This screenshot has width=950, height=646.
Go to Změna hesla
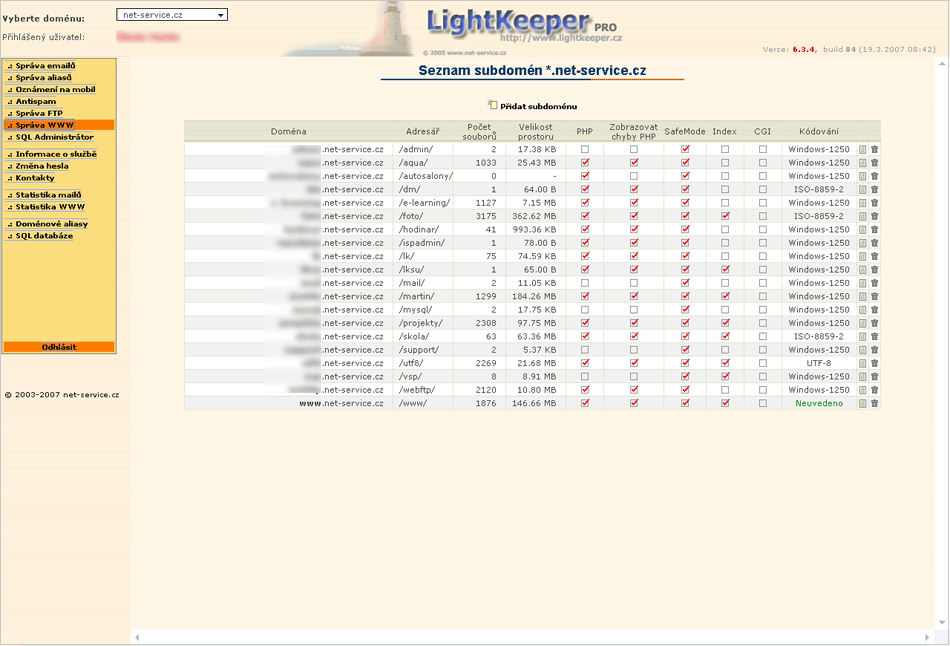[x=42, y=166]
